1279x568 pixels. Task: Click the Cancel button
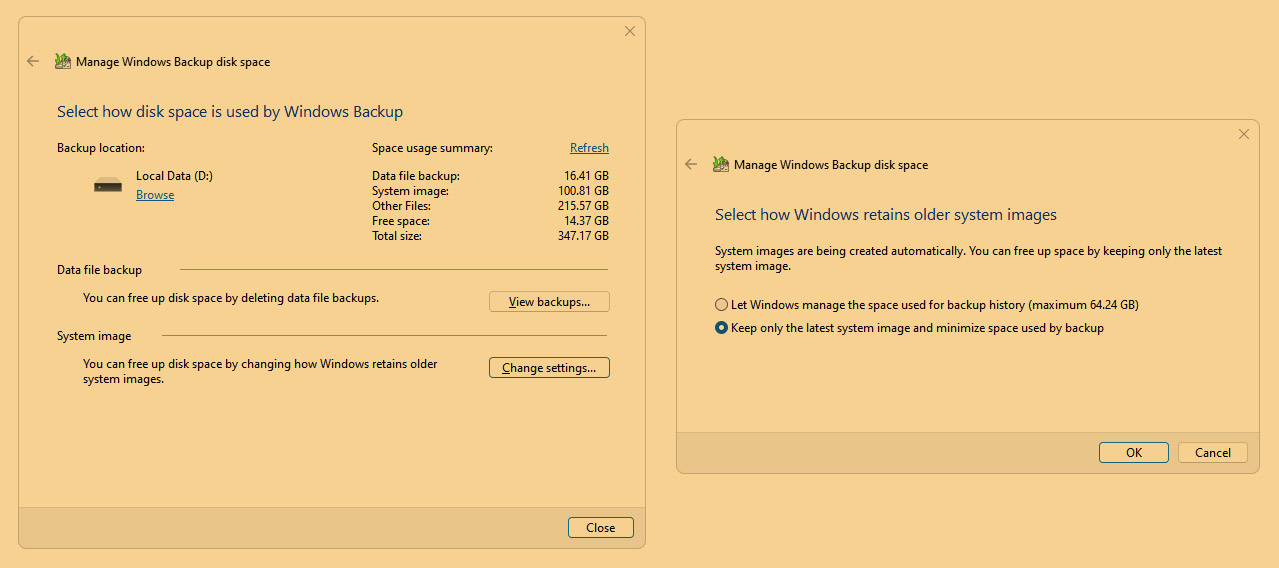click(1213, 452)
